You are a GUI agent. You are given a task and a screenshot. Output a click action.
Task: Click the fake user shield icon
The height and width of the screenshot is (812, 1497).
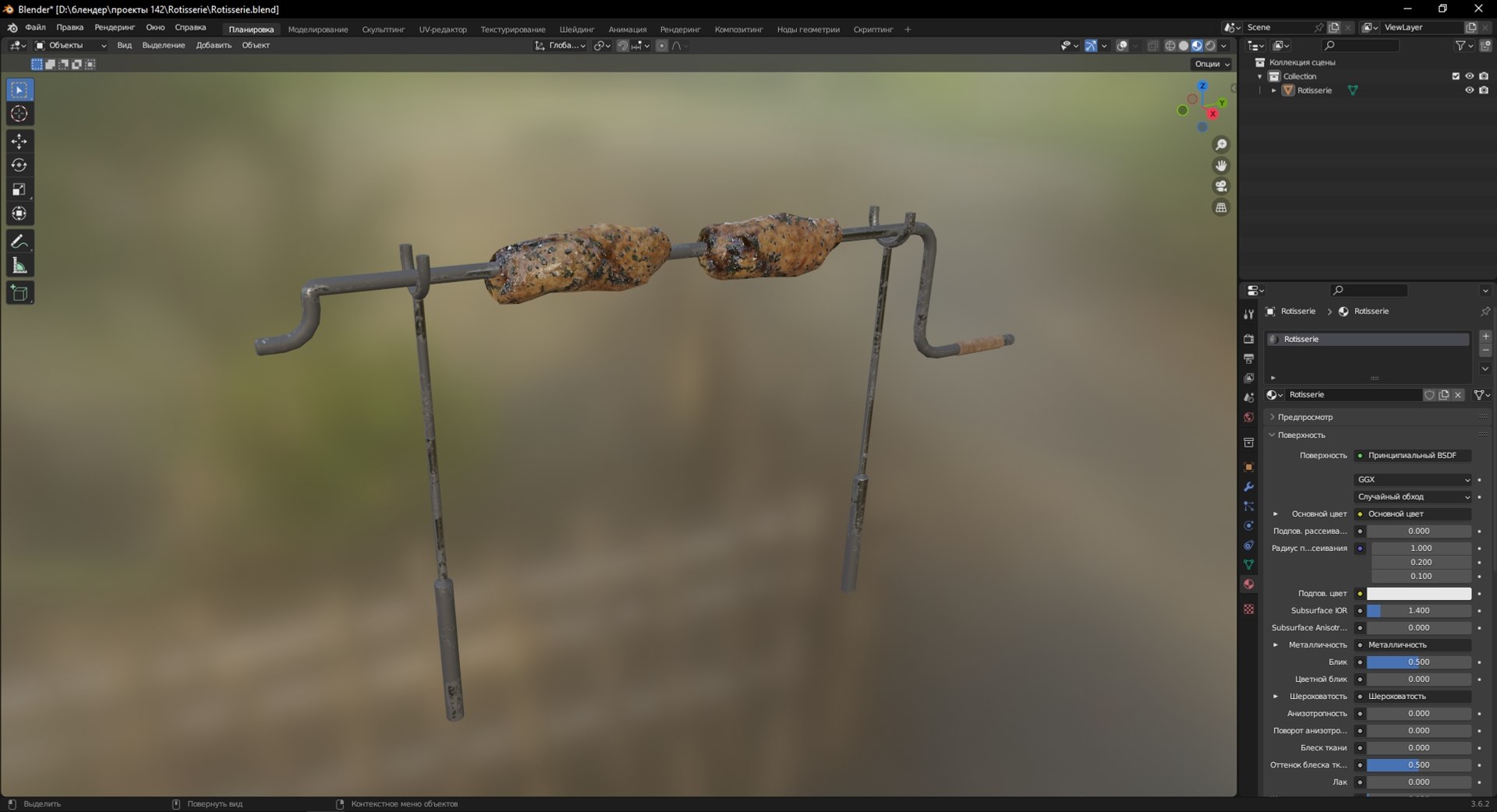[x=1429, y=395]
